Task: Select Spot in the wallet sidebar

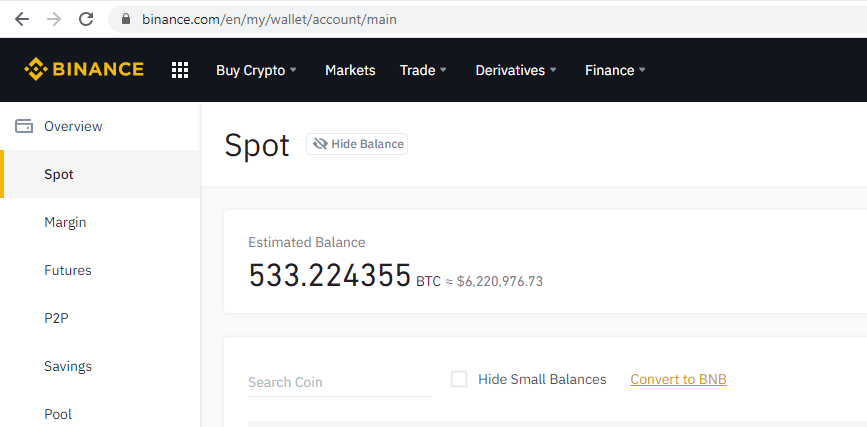Action: coord(100,174)
